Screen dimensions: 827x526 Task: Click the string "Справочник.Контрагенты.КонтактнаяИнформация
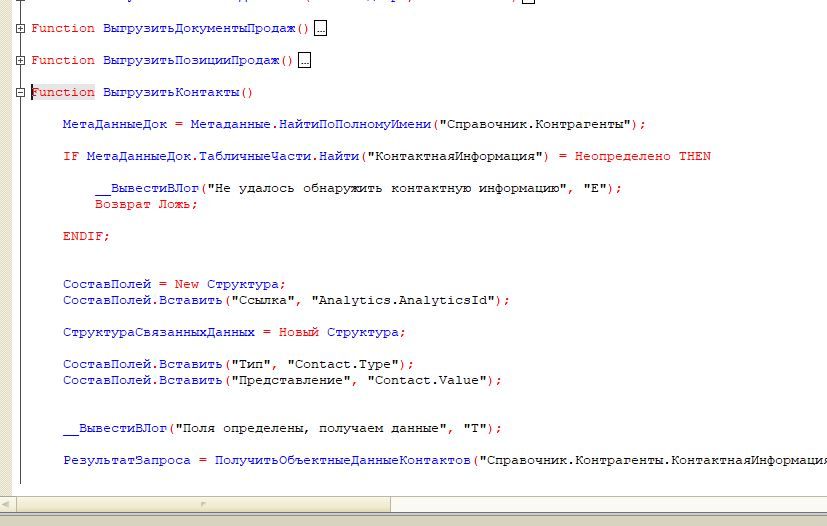click(653, 461)
